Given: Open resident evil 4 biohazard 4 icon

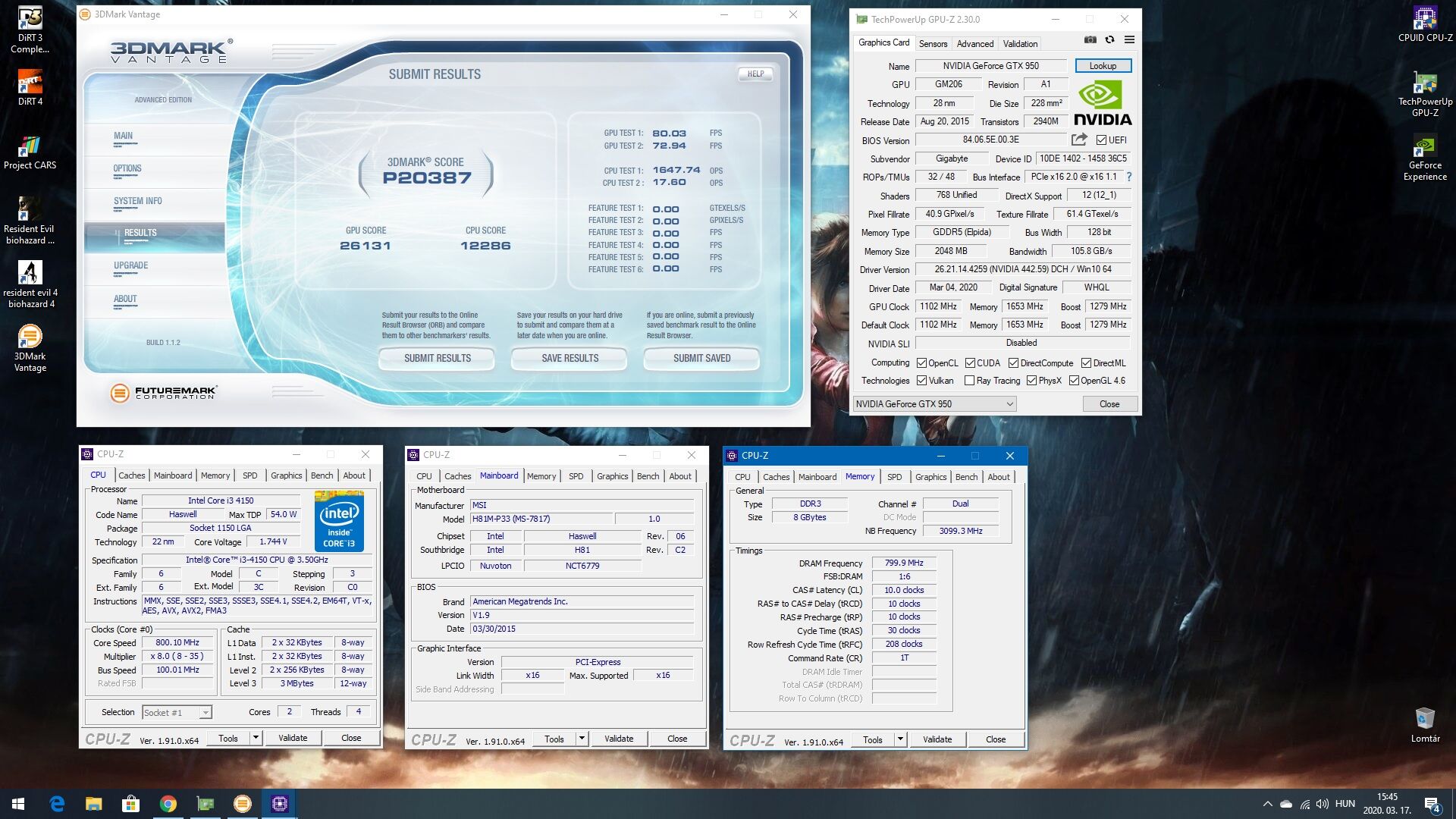Looking at the screenshot, I should click(x=30, y=284).
